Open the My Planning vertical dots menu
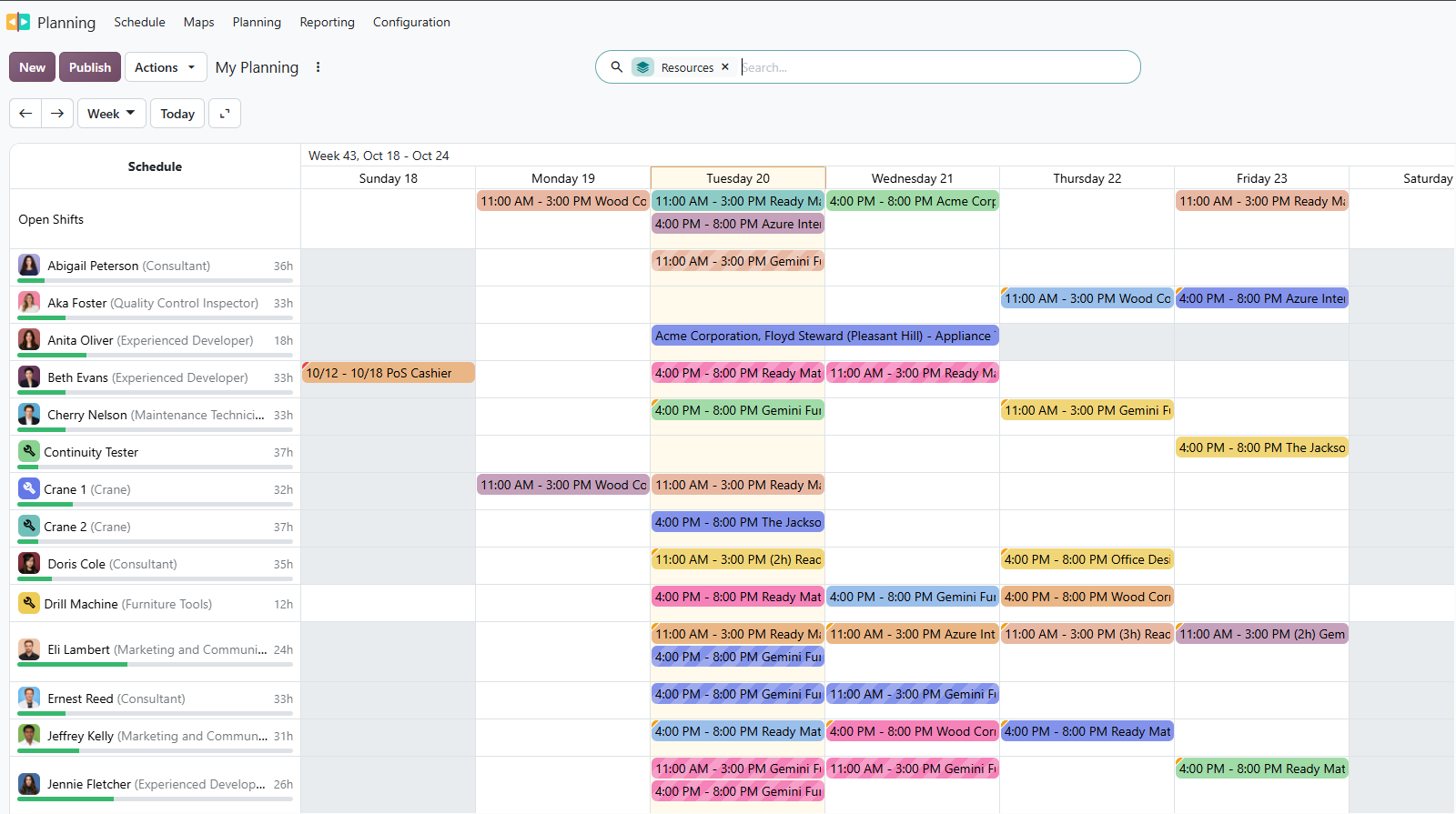 tap(318, 67)
